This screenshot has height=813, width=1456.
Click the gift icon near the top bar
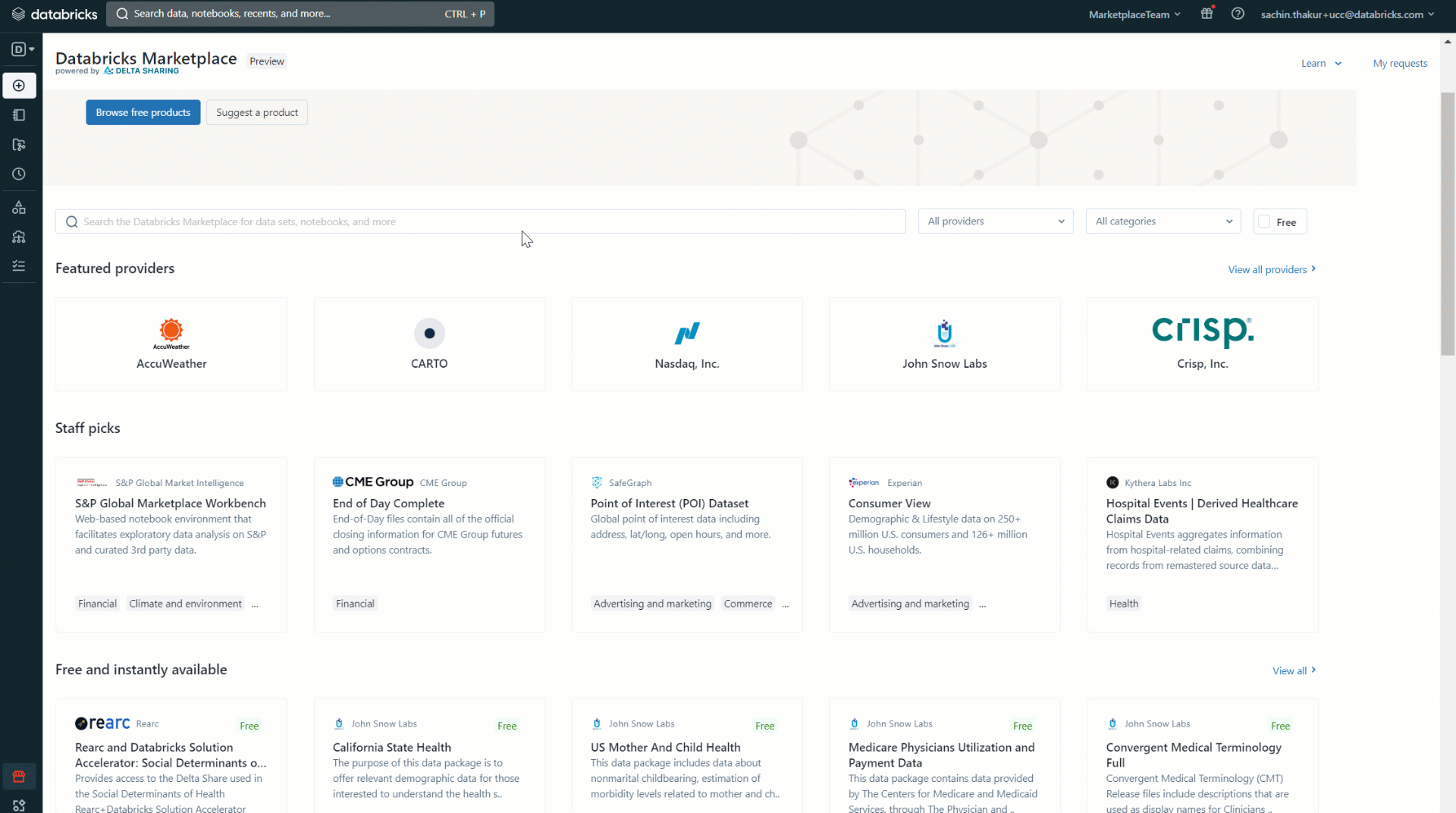(1207, 14)
